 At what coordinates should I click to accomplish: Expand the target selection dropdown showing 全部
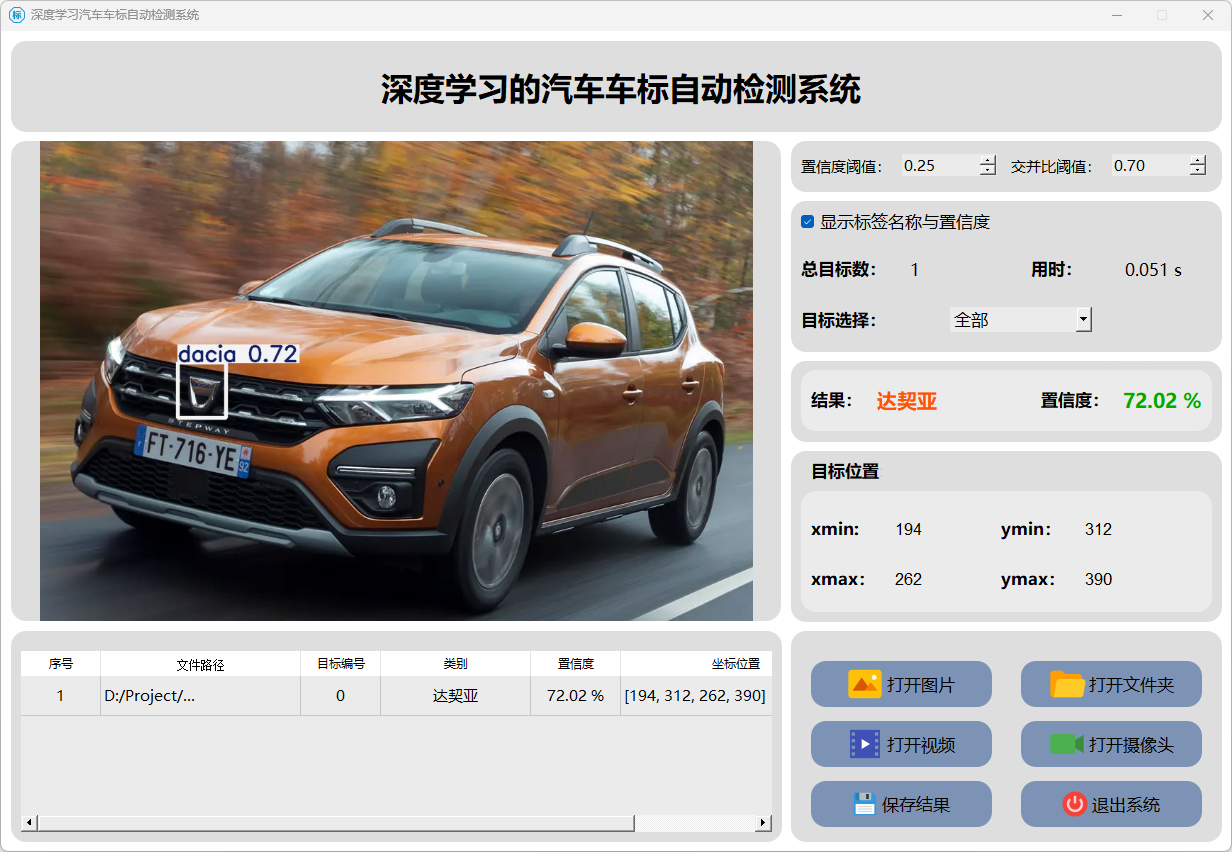point(1082,320)
